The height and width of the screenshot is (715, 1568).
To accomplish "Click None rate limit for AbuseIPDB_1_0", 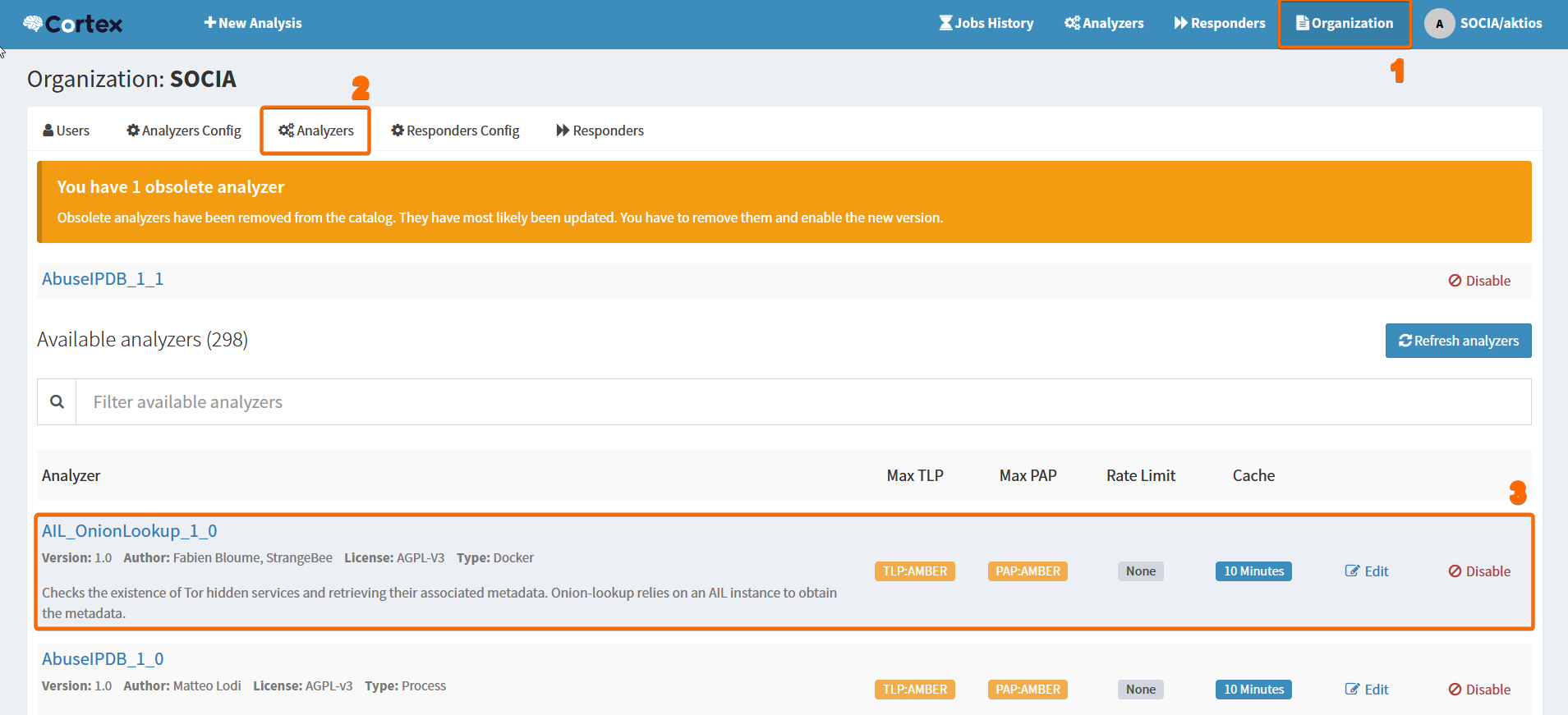I will (1141, 690).
